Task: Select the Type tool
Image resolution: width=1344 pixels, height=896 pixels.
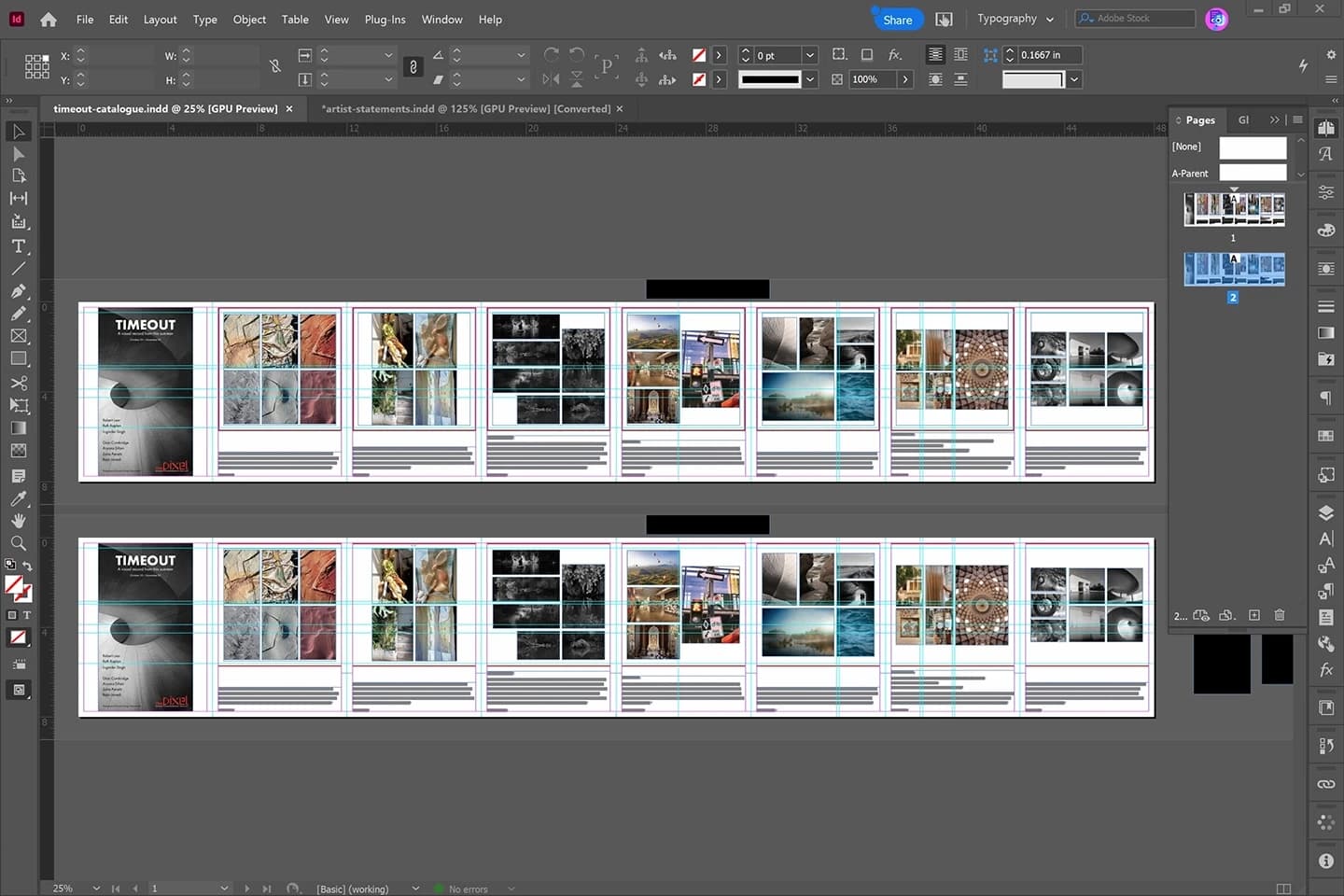Action: 19,246
